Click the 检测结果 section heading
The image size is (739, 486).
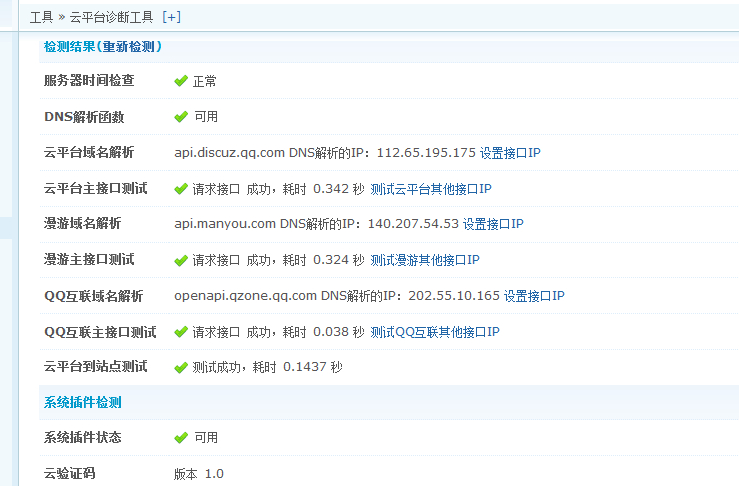(70, 46)
